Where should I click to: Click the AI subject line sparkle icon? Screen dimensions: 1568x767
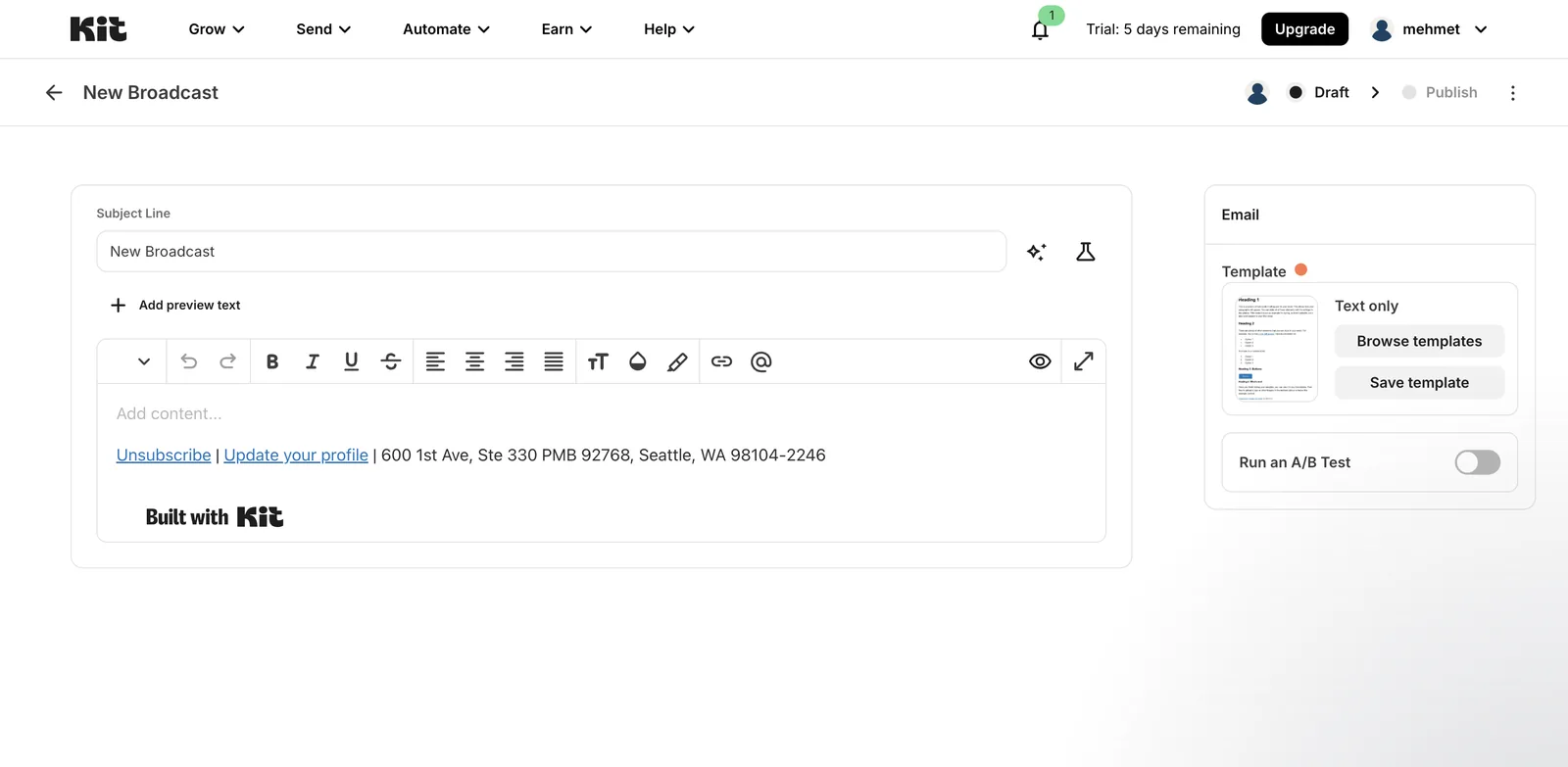[x=1036, y=252]
